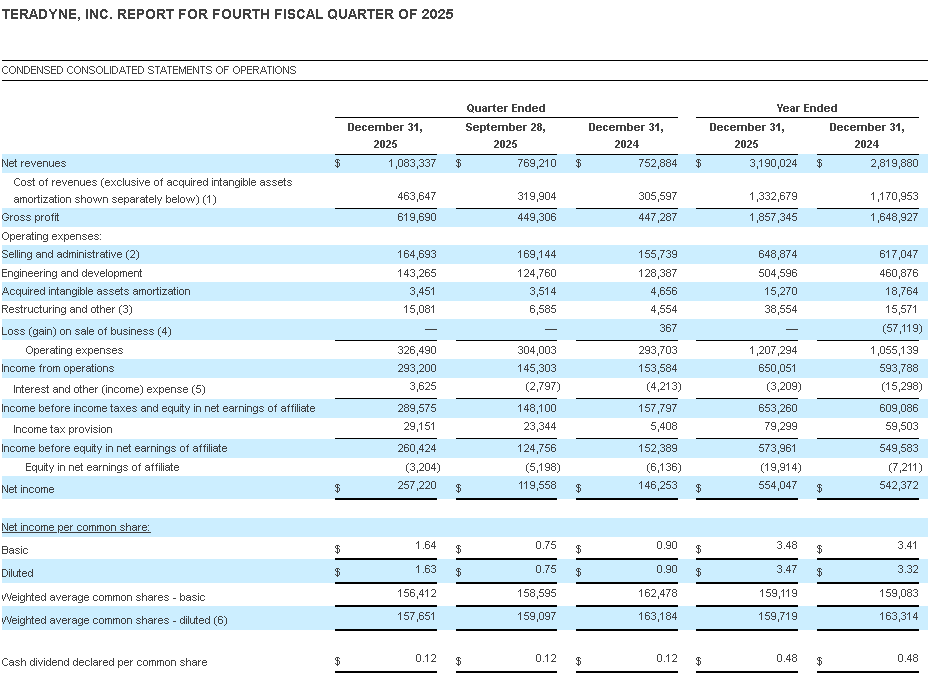Click 'Cash dividend declared per common share' label
The image size is (929, 680).
104,663
